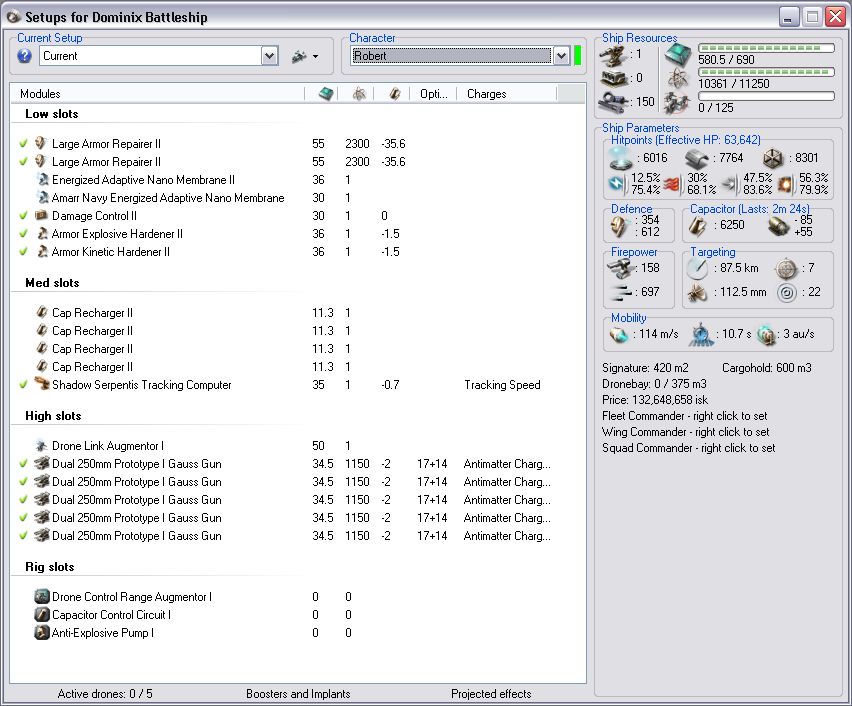This screenshot has width=852, height=706.
Task: Toggle the Armor Explosive Hardener II checkmark
Action: pos(23,234)
